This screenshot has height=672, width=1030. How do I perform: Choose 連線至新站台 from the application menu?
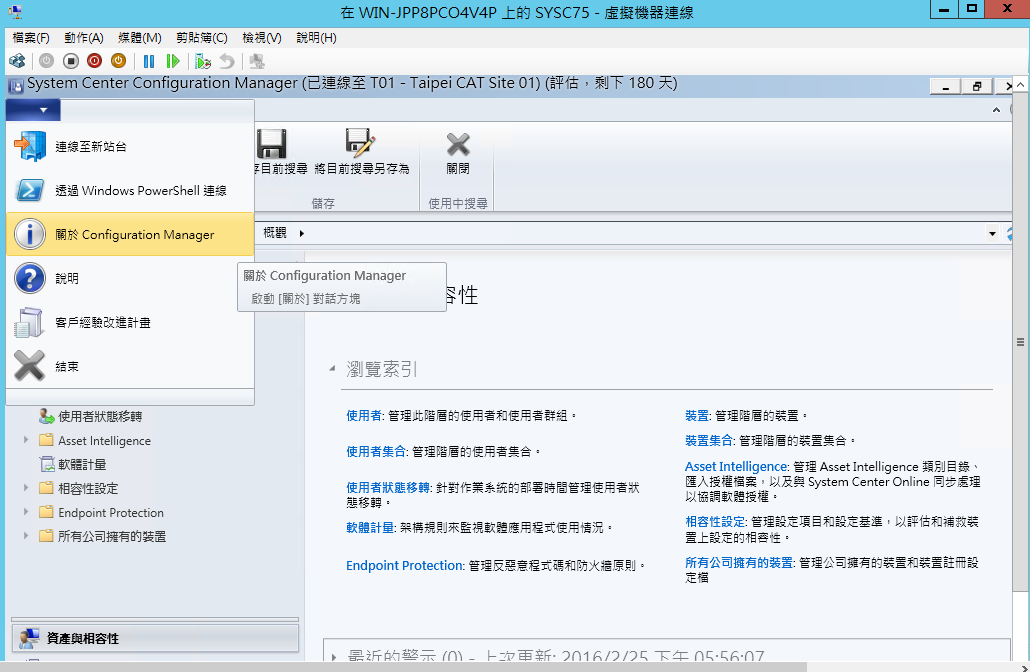coord(130,146)
